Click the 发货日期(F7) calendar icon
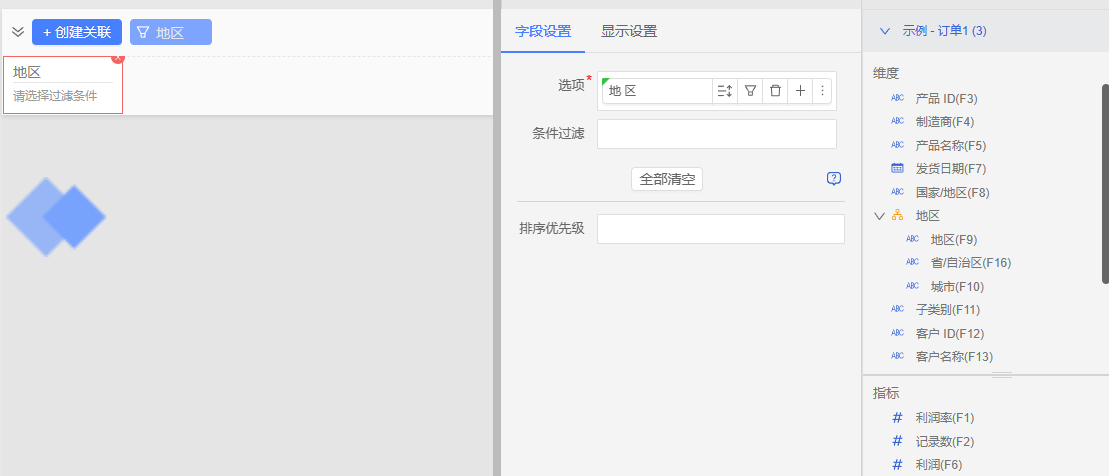This screenshot has height=476, width=1109. click(897, 168)
